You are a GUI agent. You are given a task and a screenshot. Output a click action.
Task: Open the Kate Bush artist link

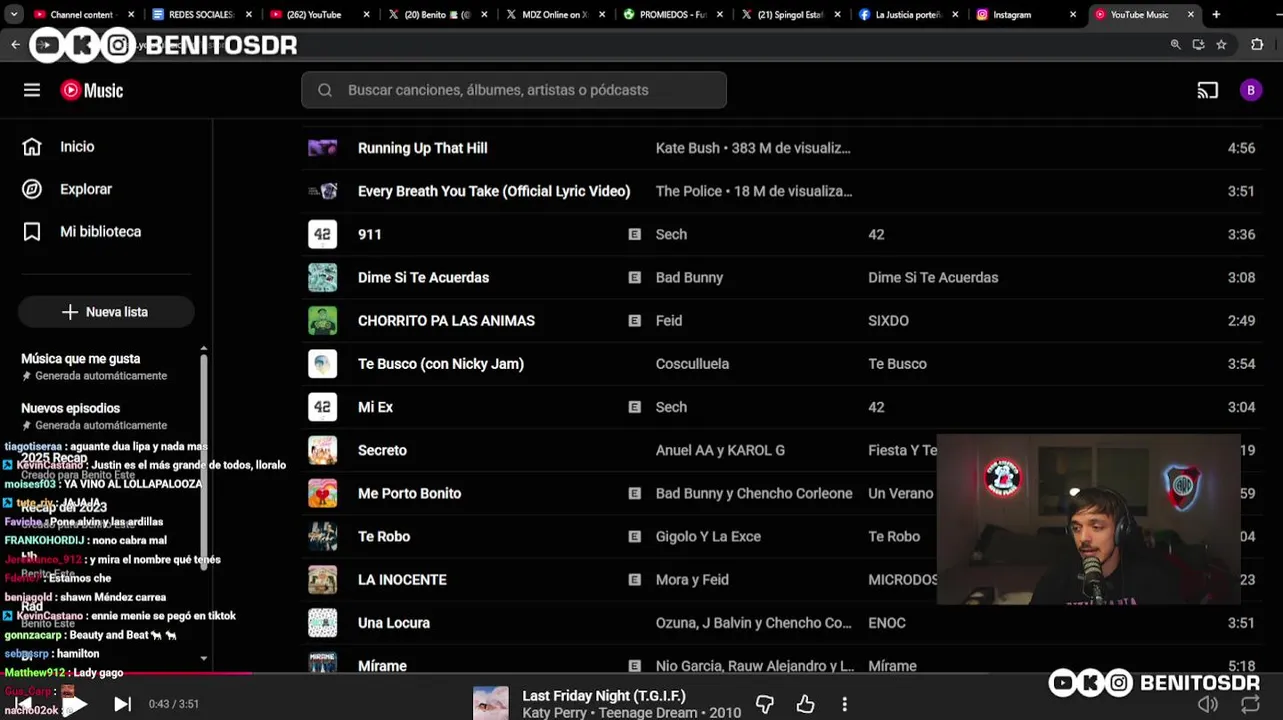pyautogui.click(x=688, y=148)
